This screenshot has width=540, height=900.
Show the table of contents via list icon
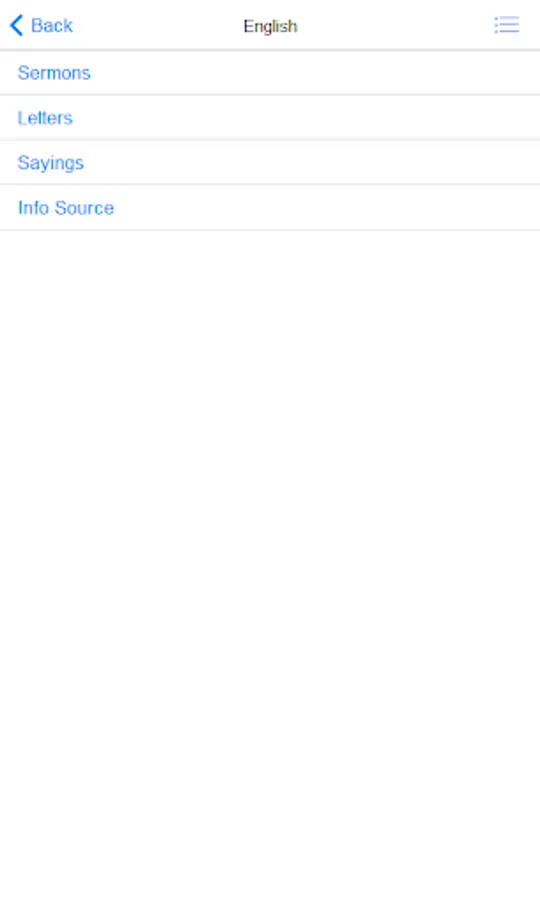click(507, 25)
